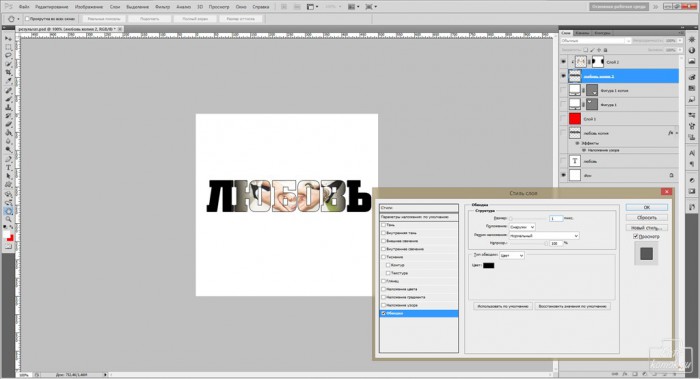
Task: Select the Lasso tool
Action: pos(8,55)
